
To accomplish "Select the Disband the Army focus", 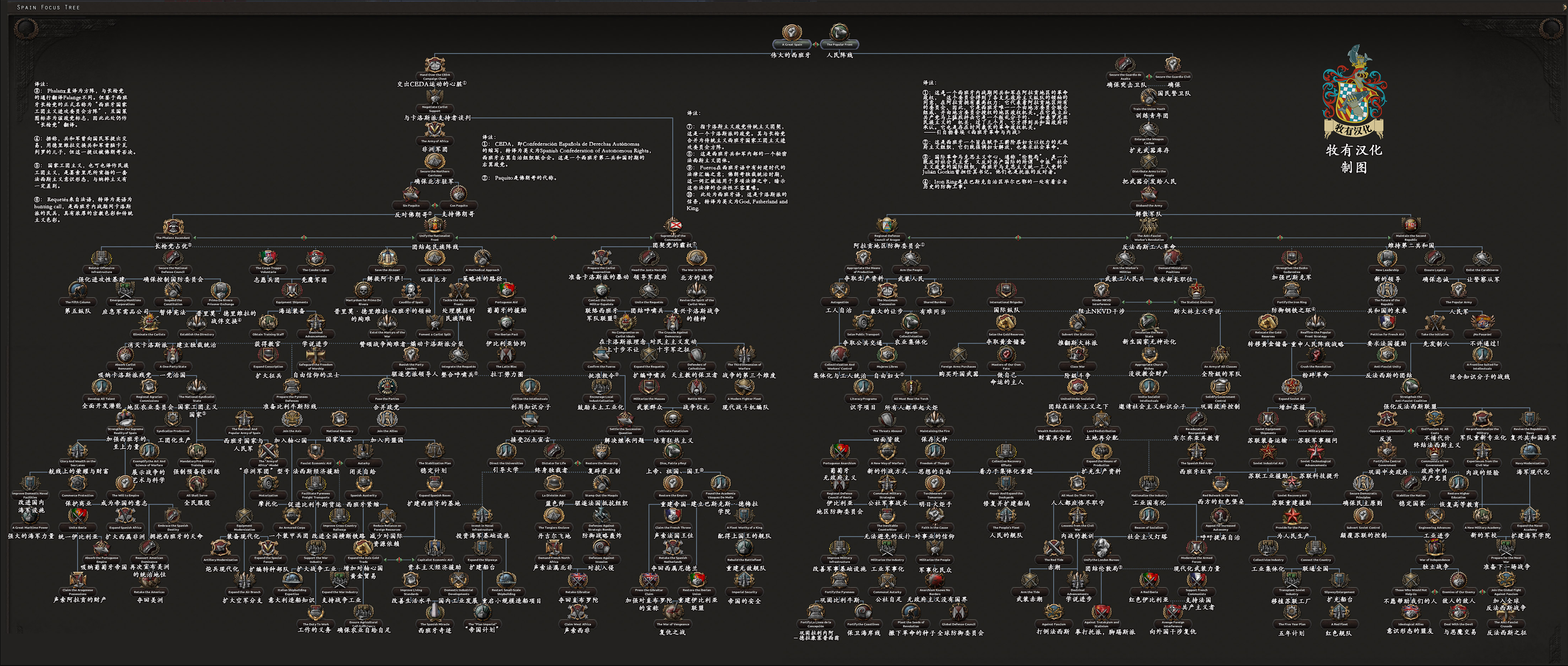I will click(x=1148, y=197).
